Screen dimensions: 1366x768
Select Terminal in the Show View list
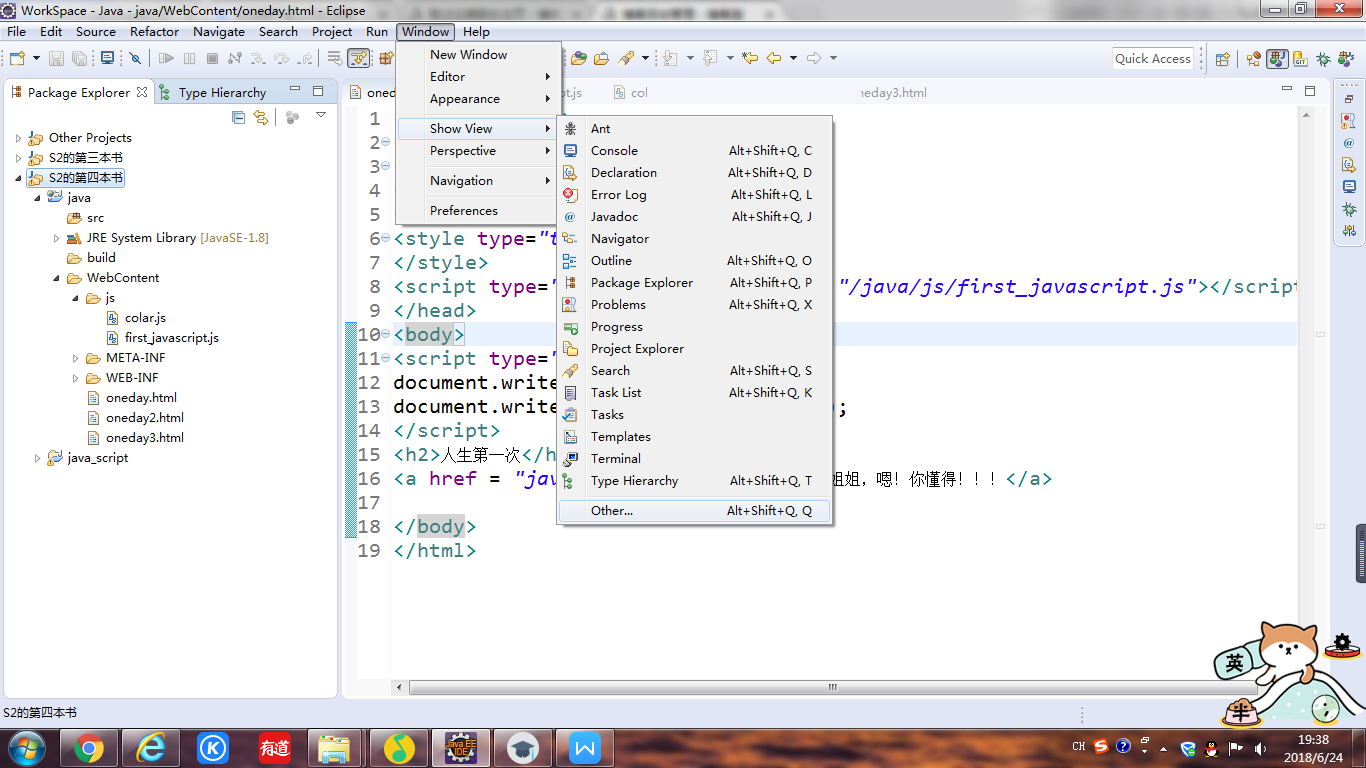[694, 458]
